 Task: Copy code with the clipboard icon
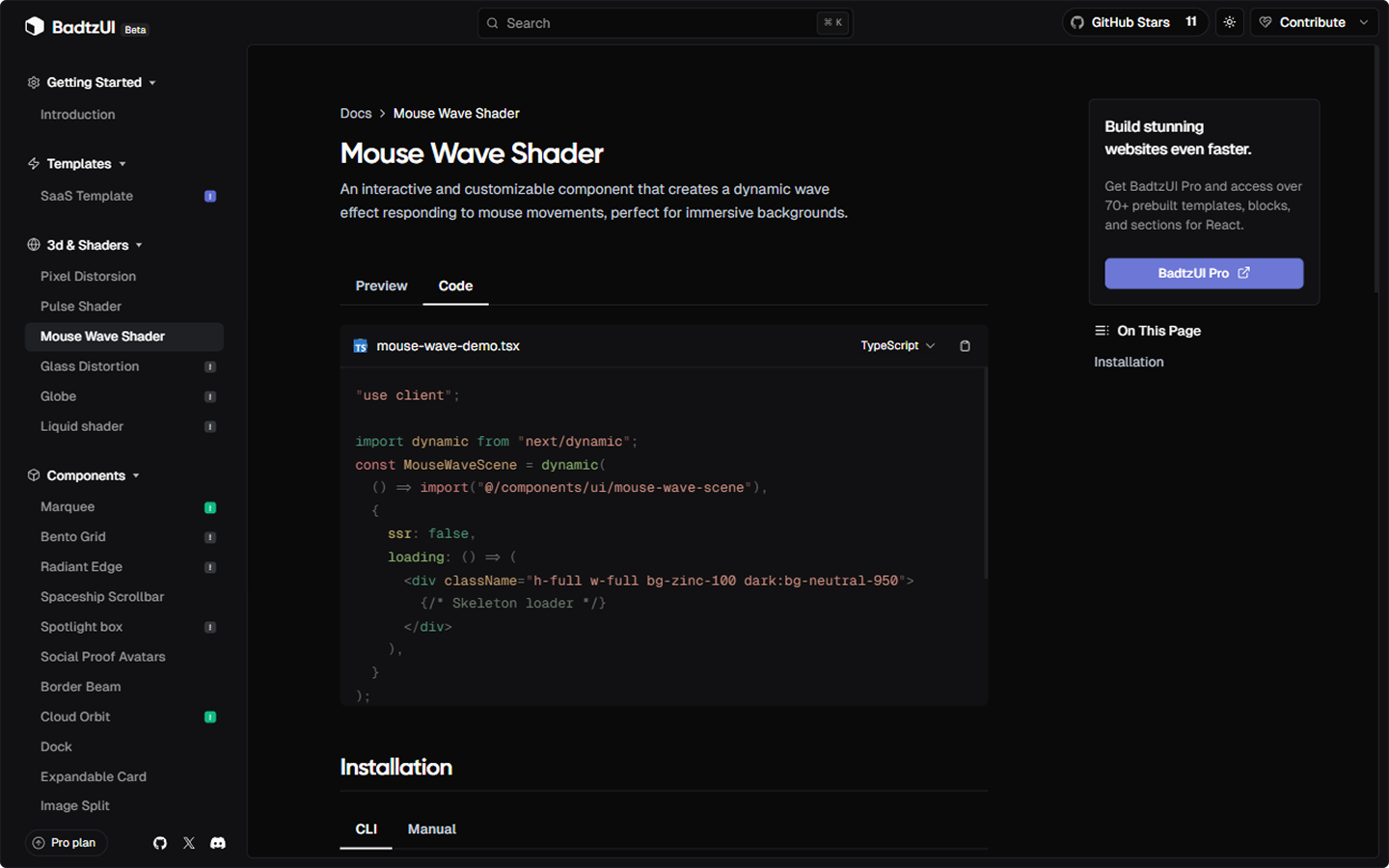point(965,346)
